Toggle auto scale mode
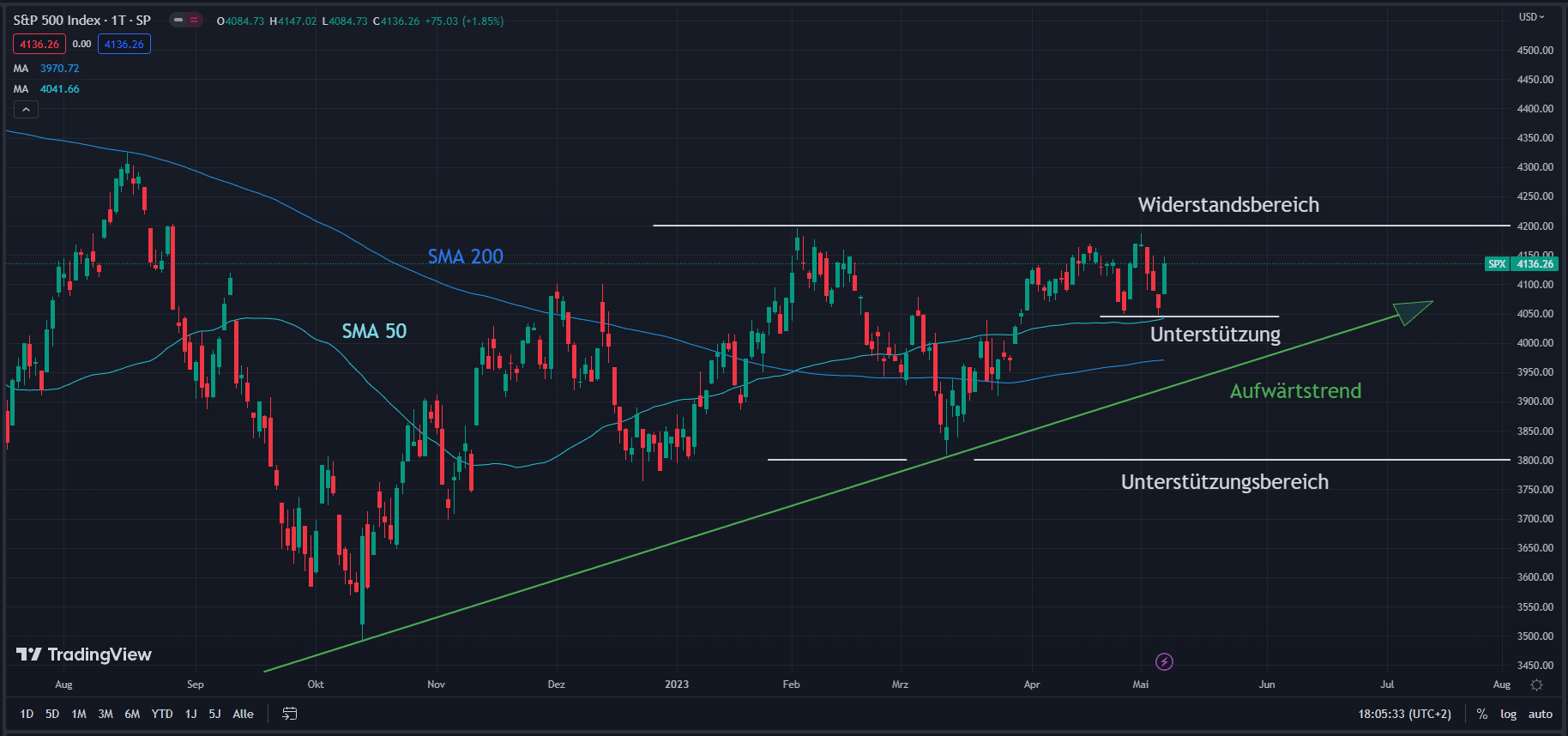 click(x=1540, y=714)
